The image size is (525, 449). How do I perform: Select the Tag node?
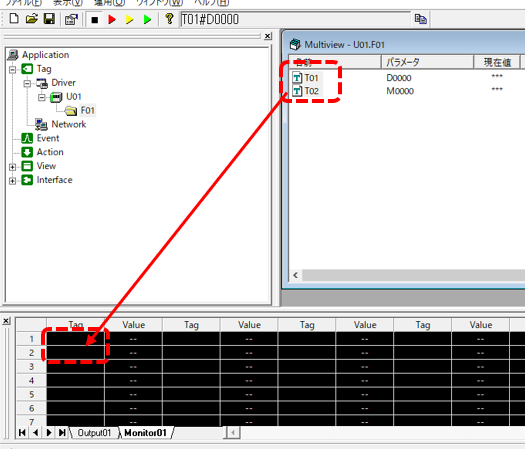tap(44, 69)
